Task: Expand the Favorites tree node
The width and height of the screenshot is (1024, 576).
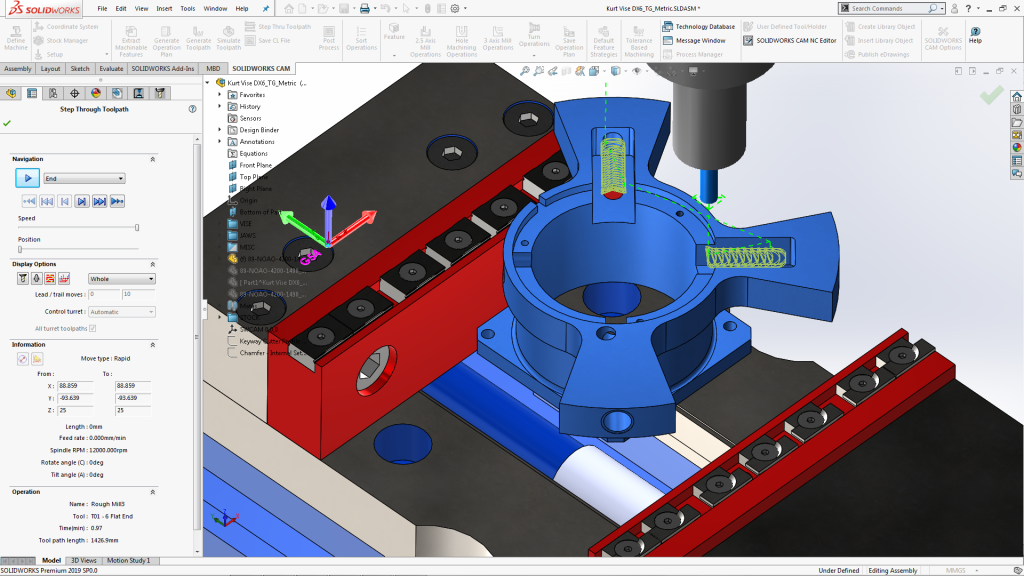Action: click(x=222, y=93)
